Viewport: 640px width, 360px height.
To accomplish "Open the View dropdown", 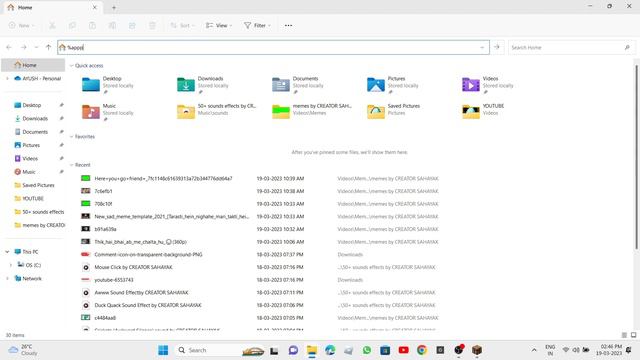I will [219, 25].
